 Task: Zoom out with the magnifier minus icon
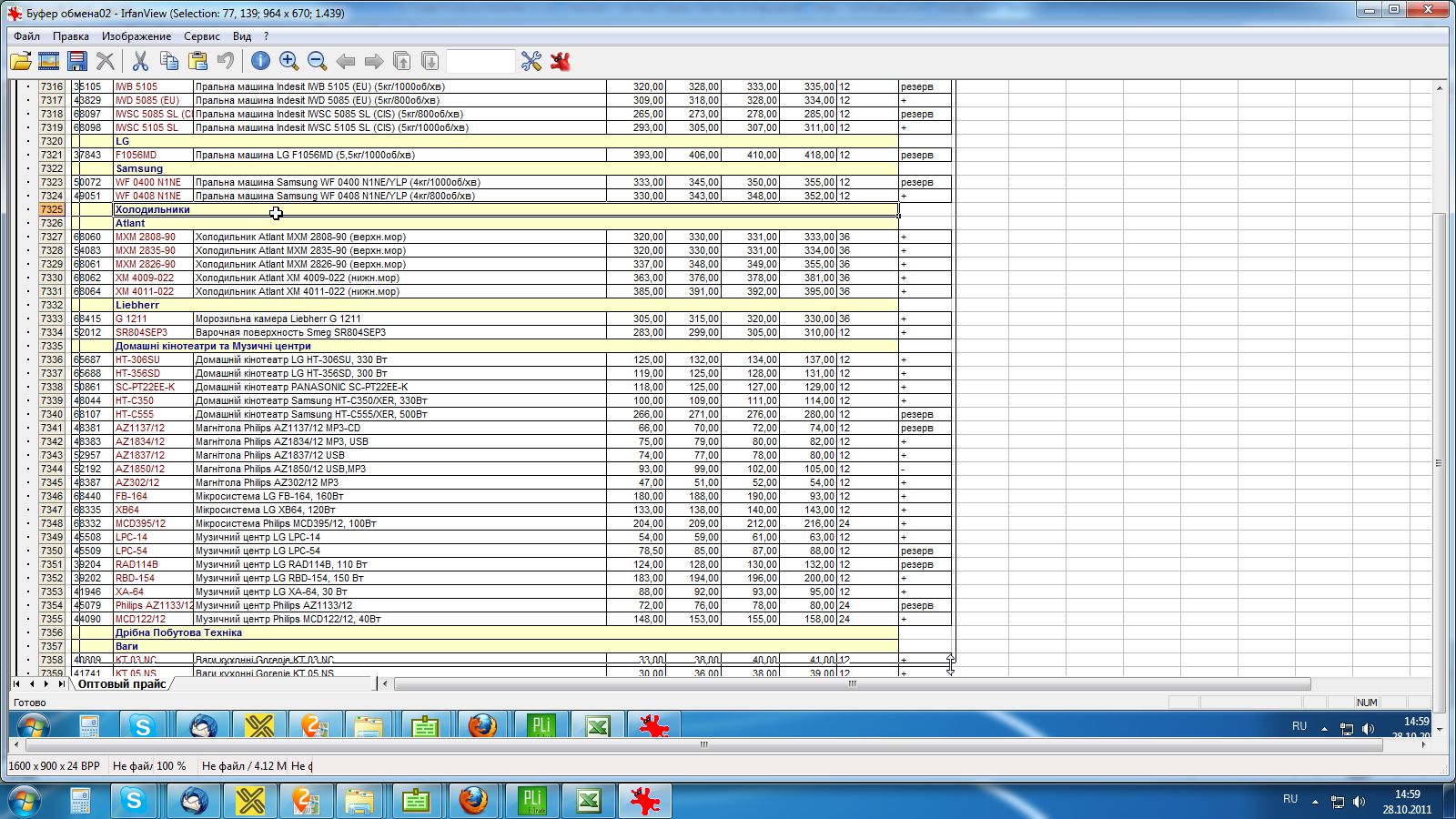pyautogui.click(x=317, y=61)
